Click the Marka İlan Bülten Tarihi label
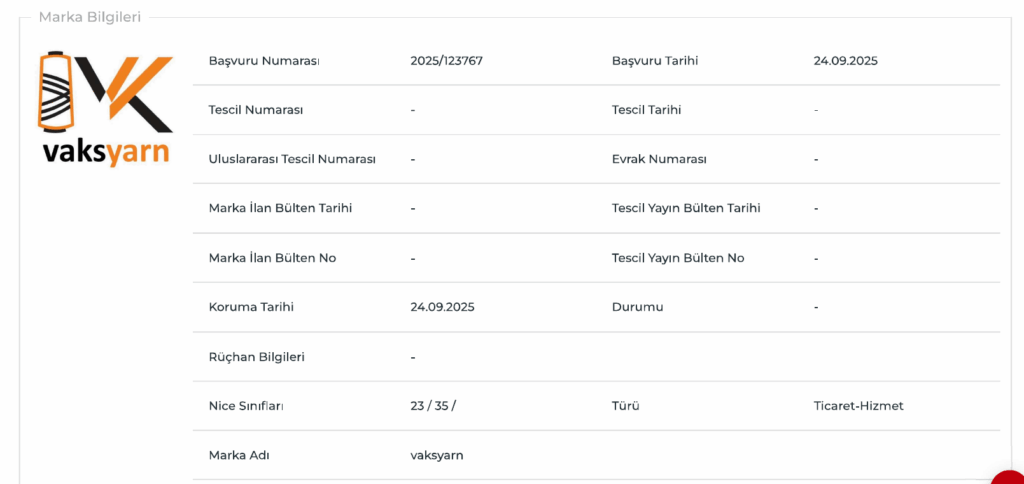Viewport: 1024px width, 484px height. pos(280,208)
